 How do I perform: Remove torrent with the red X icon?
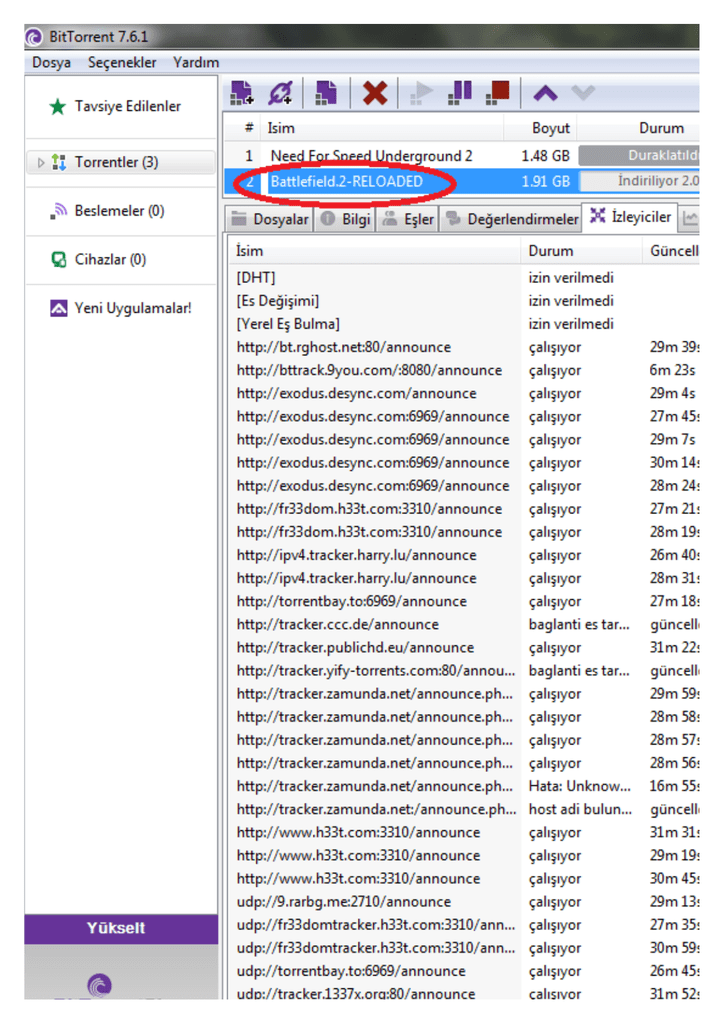click(x=375, y=93)
